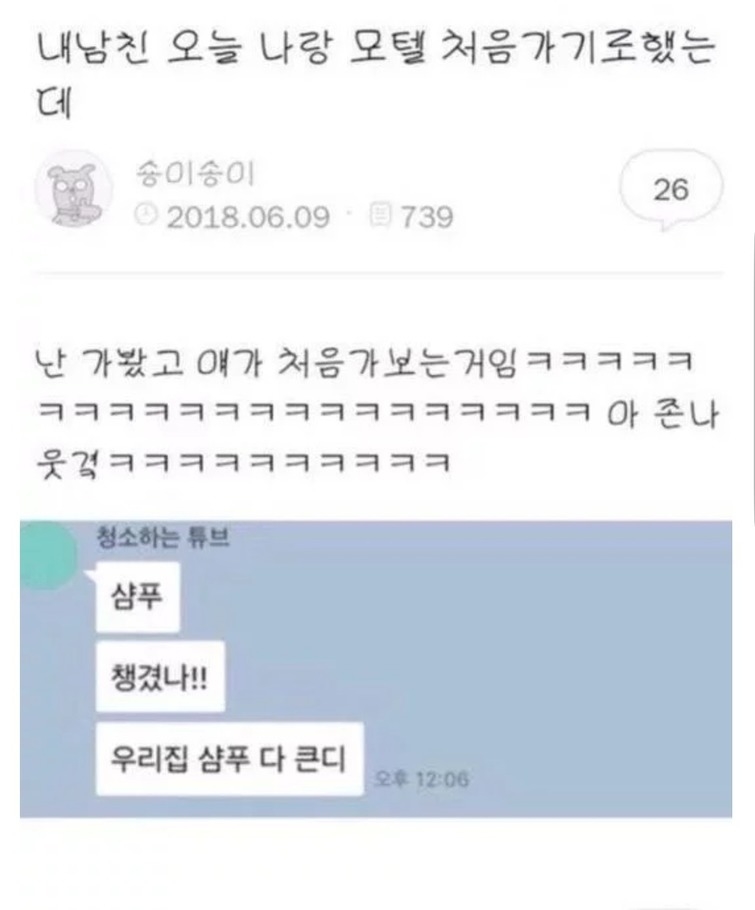Screen dimensions: 755x910
Task: Click the 우리집 샴푸 다 큰디 message bubble
Action: tap(229, 759)
